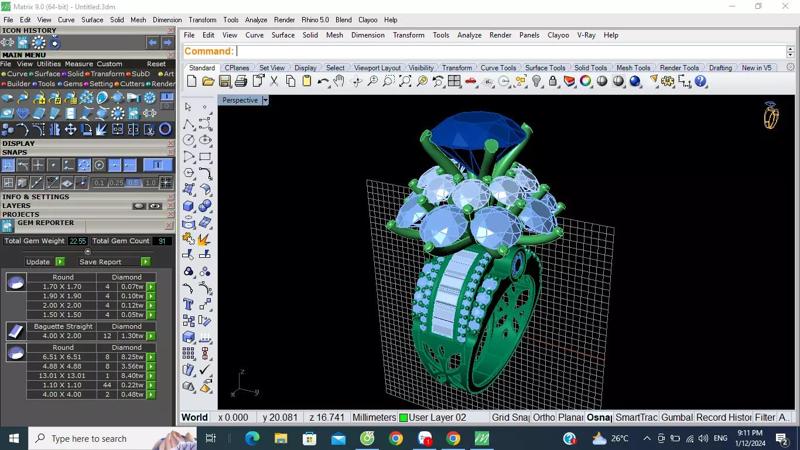Click the Save Report button

click(x=114, y=262)
